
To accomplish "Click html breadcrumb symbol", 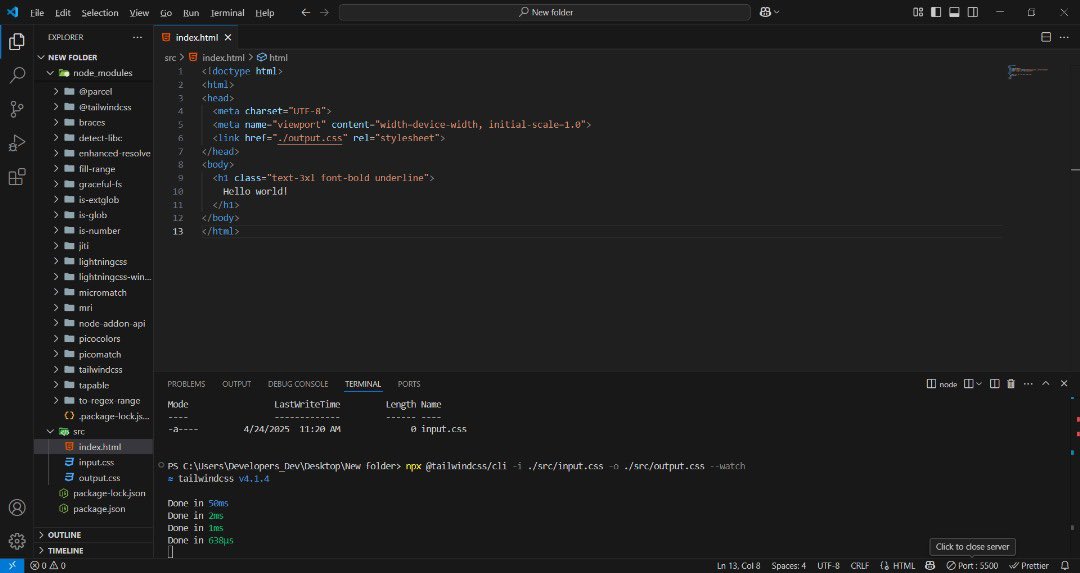I will pos(273,58).
